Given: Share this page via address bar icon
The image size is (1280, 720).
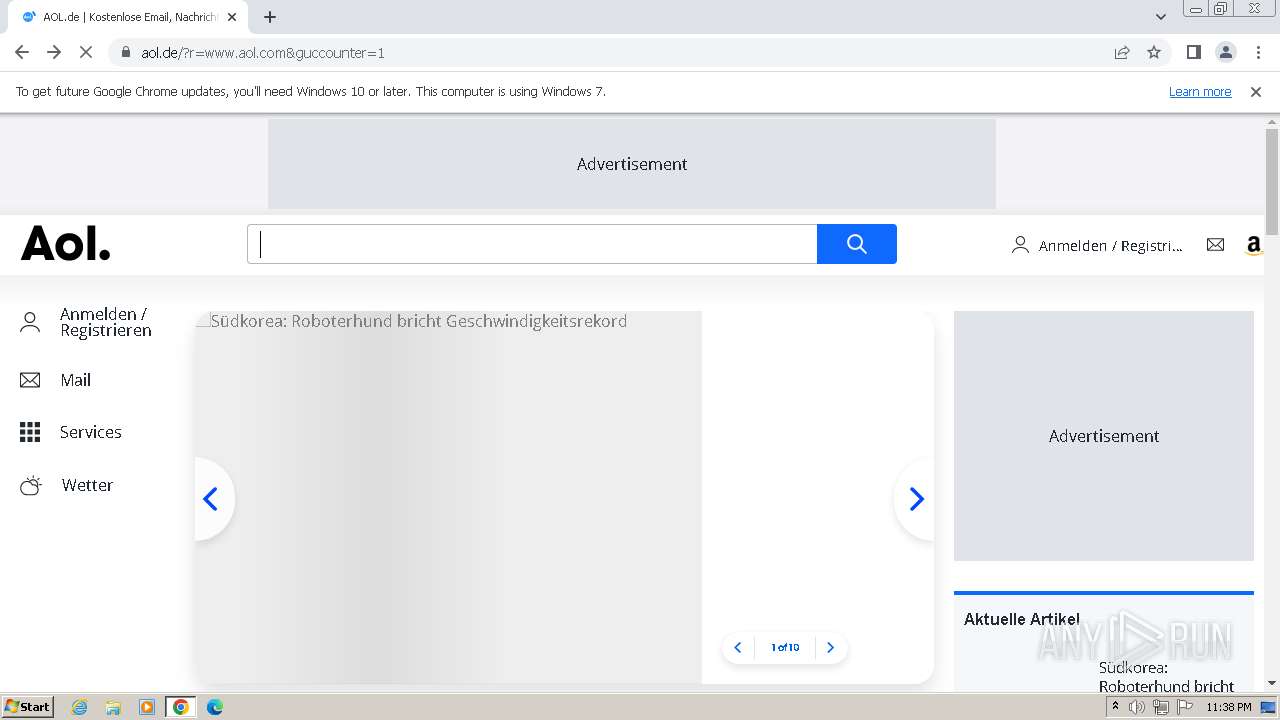Looking at the screenshot, I should pos(1122,52).
